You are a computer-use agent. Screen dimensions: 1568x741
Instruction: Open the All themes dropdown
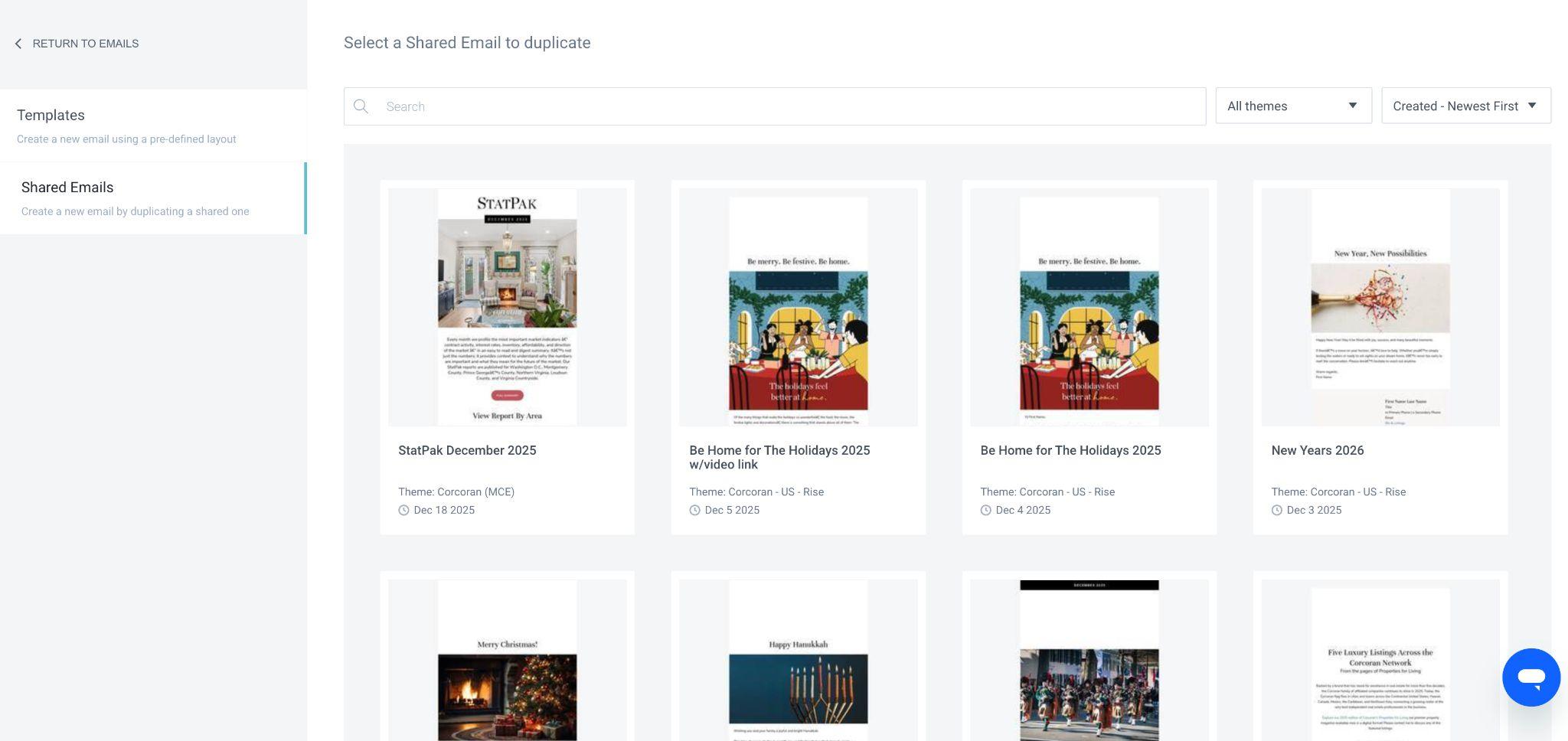tap(1293, 106)
